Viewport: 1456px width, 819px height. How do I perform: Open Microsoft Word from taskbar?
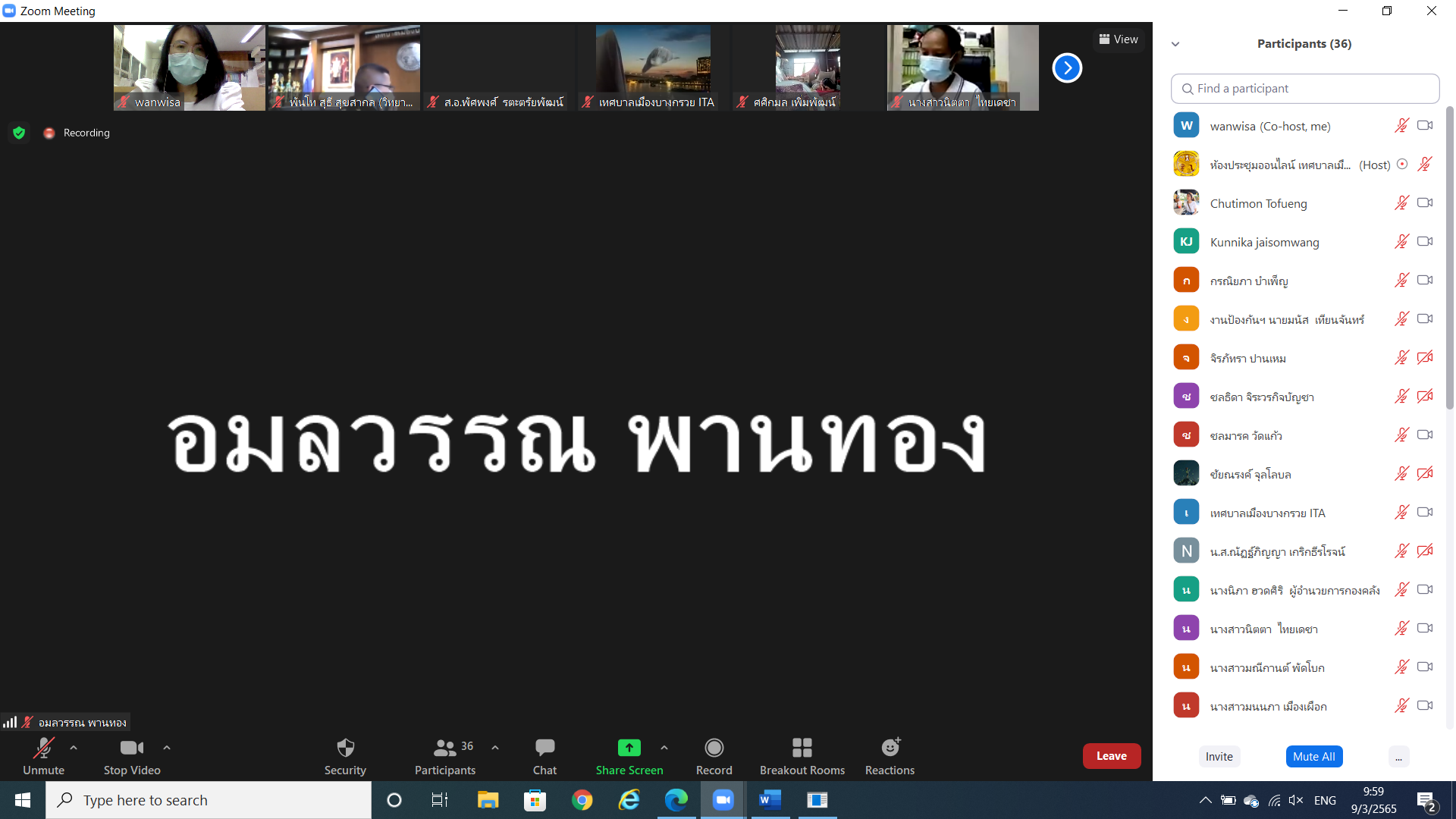[x=770, y=800]
